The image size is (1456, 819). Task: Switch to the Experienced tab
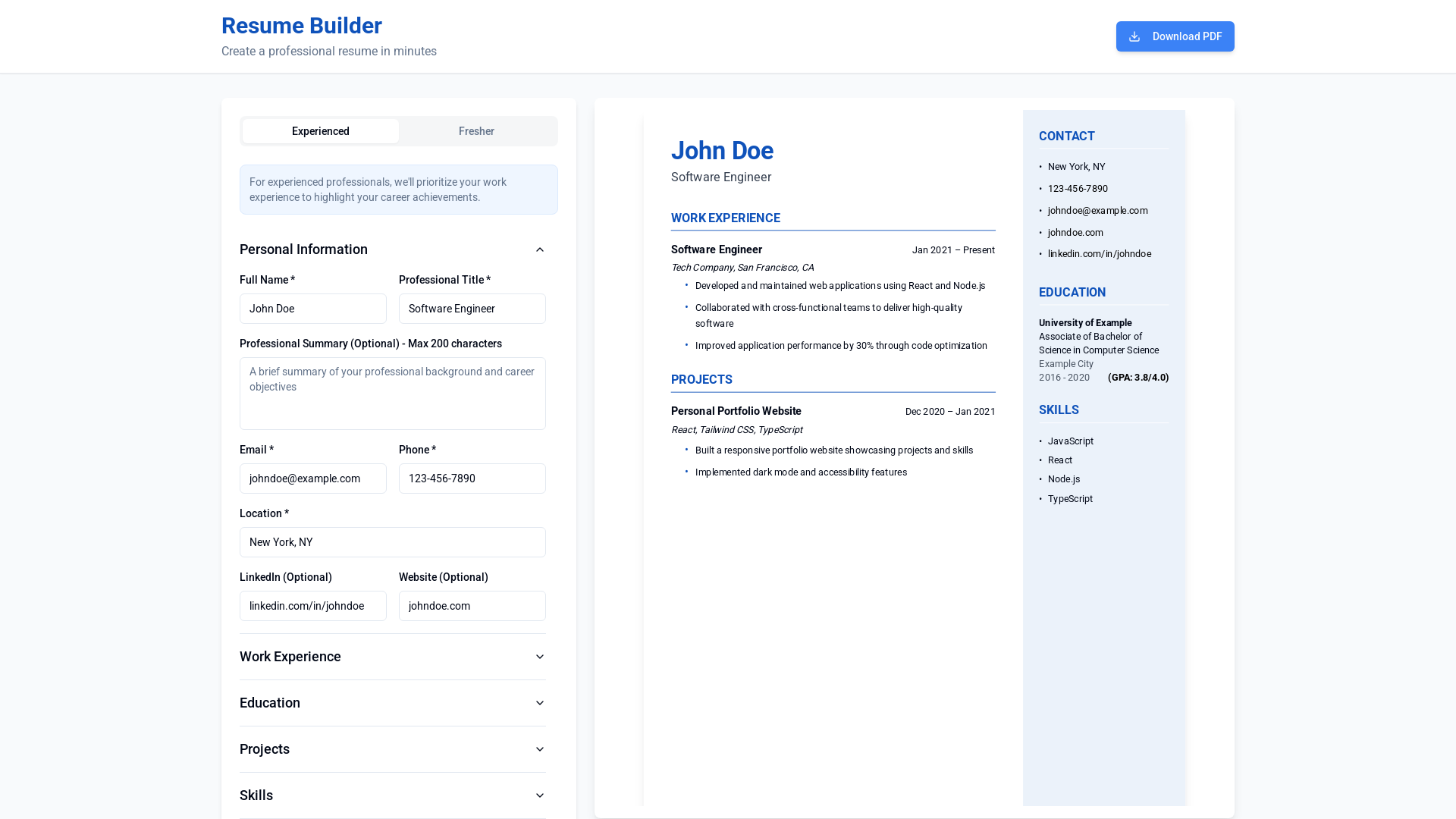pos(321,131)
